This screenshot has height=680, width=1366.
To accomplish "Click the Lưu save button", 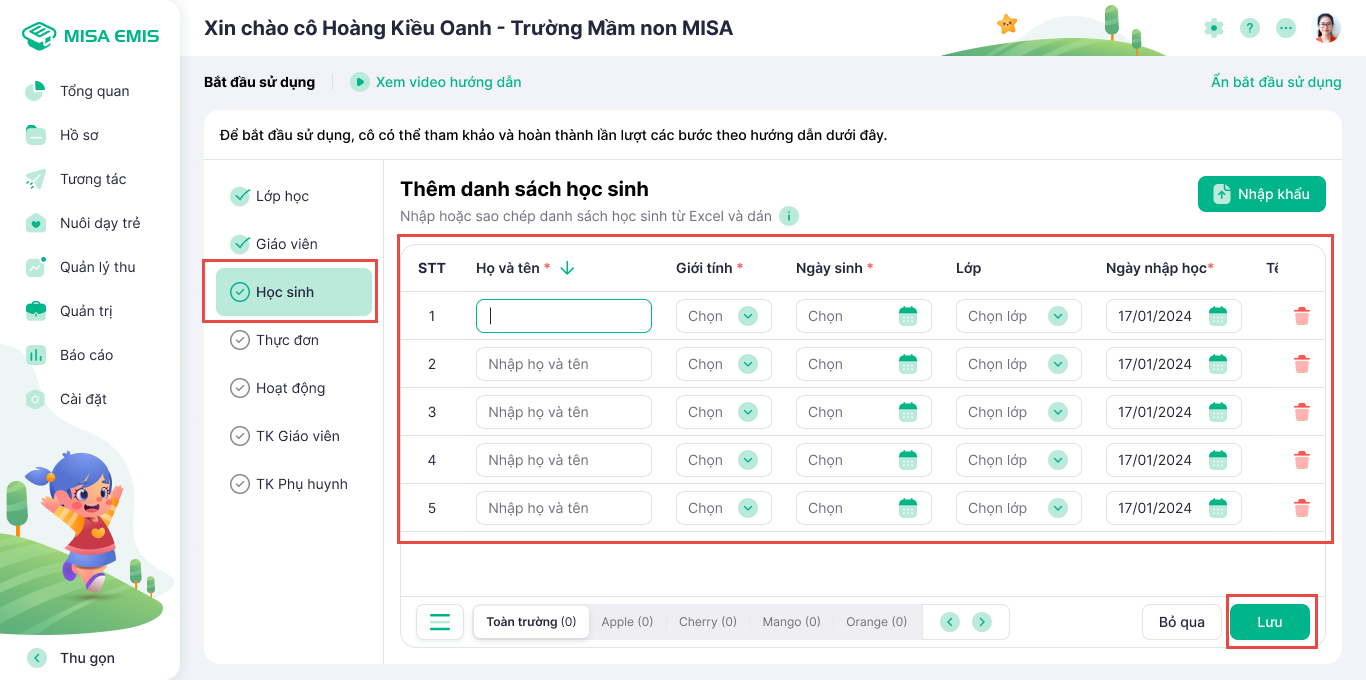I will coord(1269,622).
